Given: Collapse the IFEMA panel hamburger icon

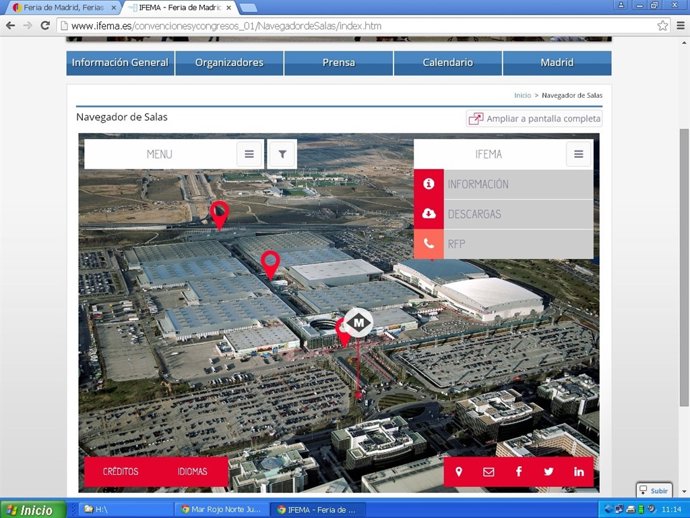Looking at the screenshot, I should (x=578, y=154).
